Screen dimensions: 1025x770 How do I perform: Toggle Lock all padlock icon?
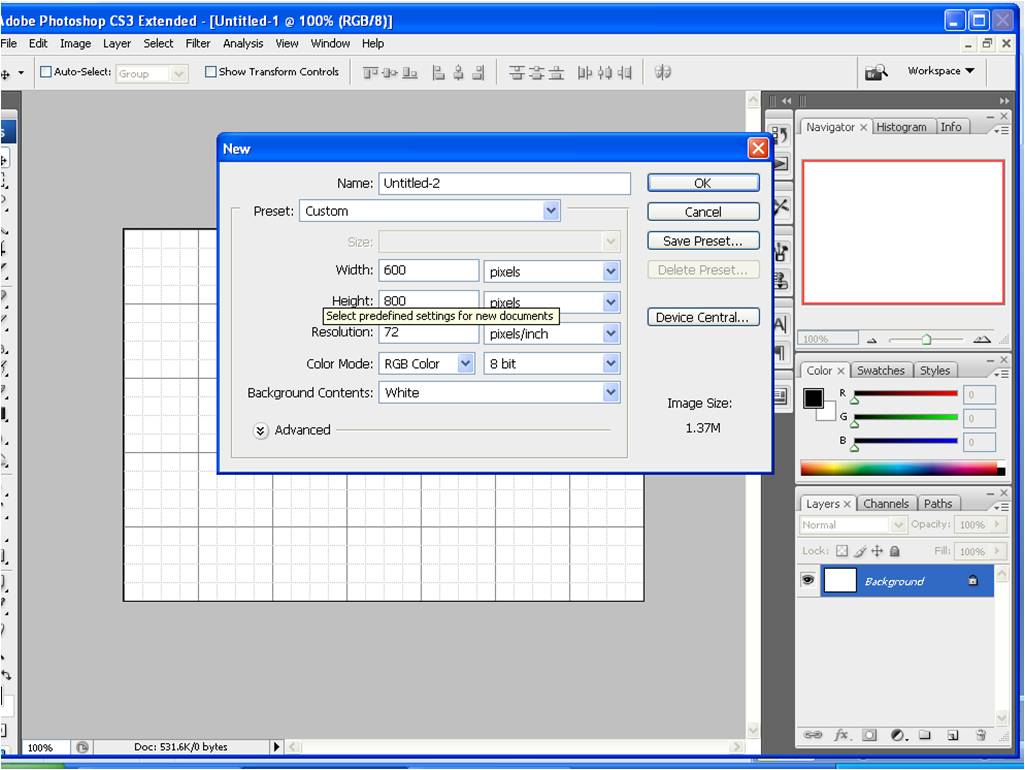(x=895, y=551)
